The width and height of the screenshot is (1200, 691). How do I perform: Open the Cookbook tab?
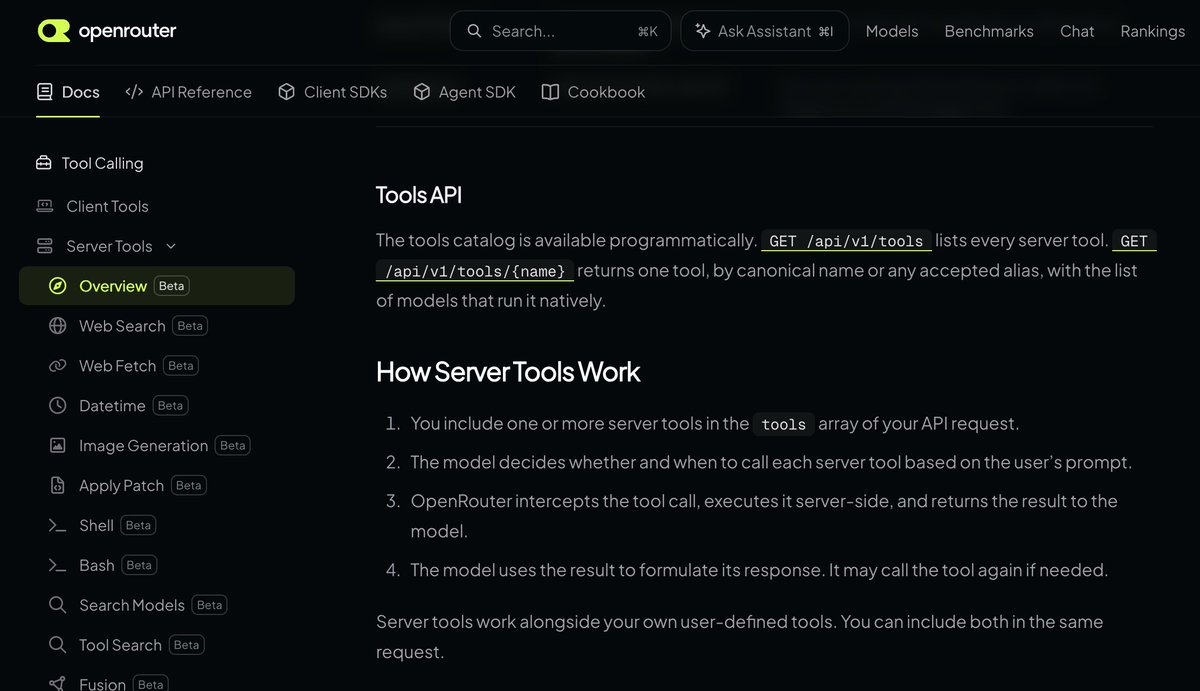coord(593,92)
